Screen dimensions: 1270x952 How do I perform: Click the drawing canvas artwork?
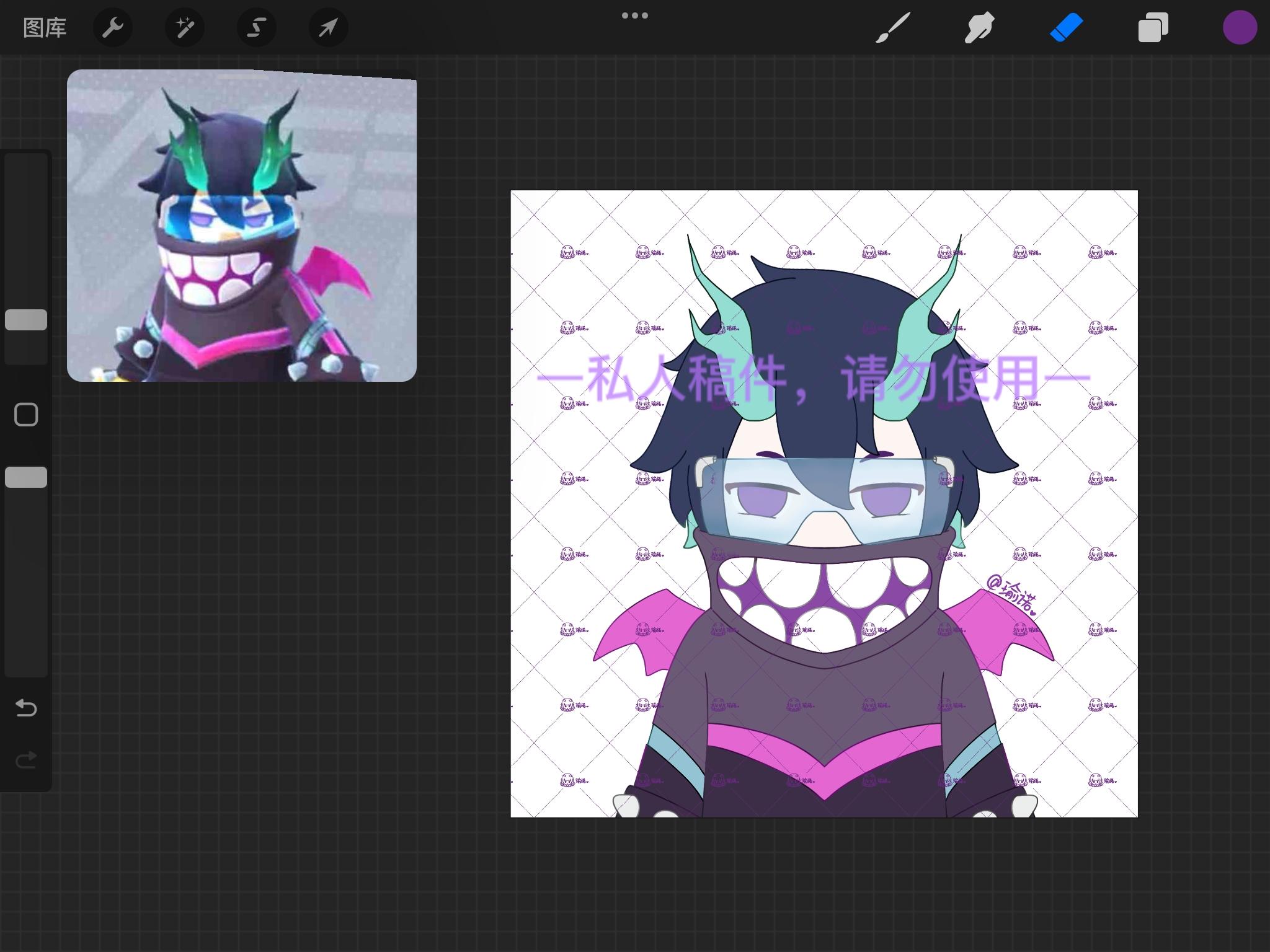pyautogui.click(x=824, y=504)
